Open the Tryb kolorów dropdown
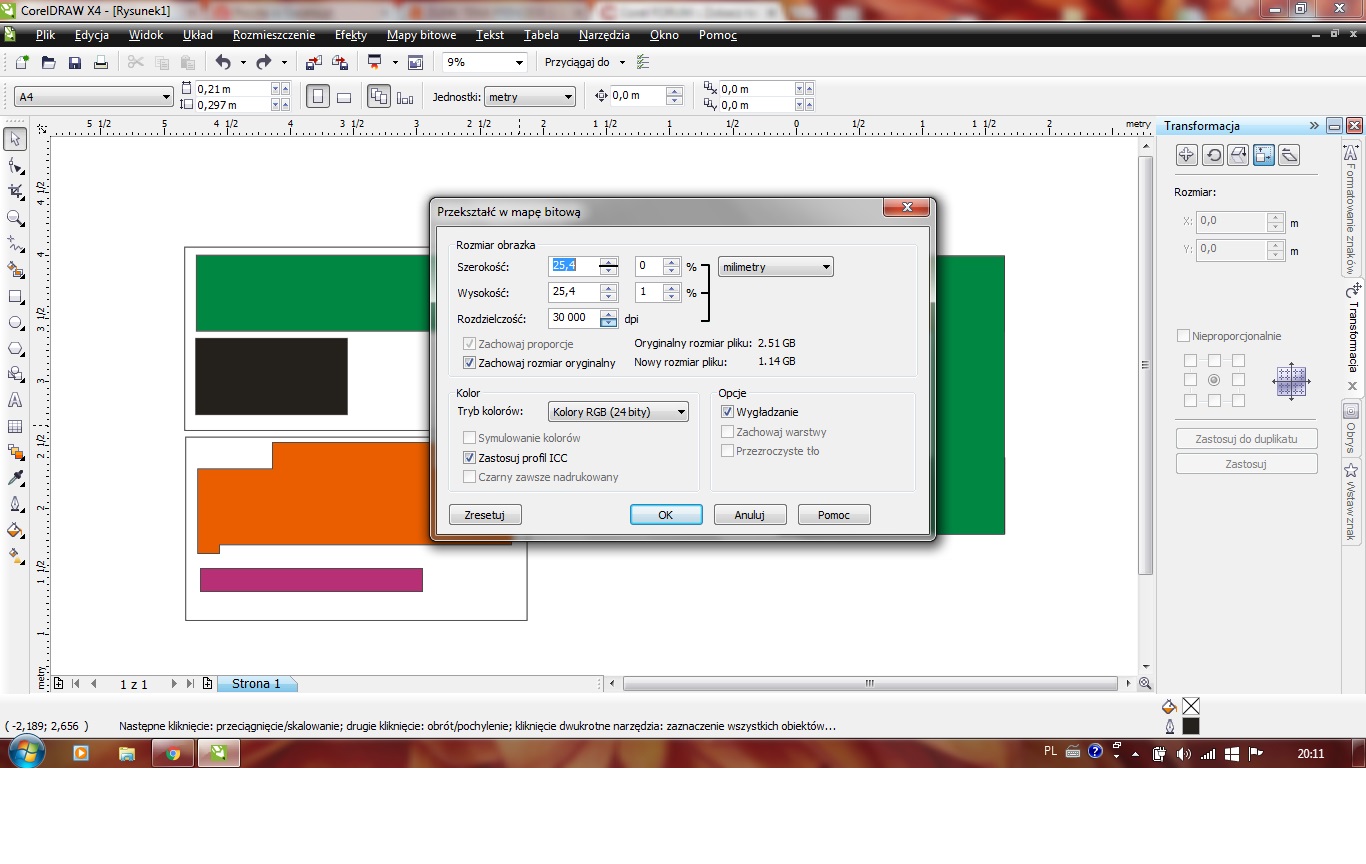 click(618, 412)
